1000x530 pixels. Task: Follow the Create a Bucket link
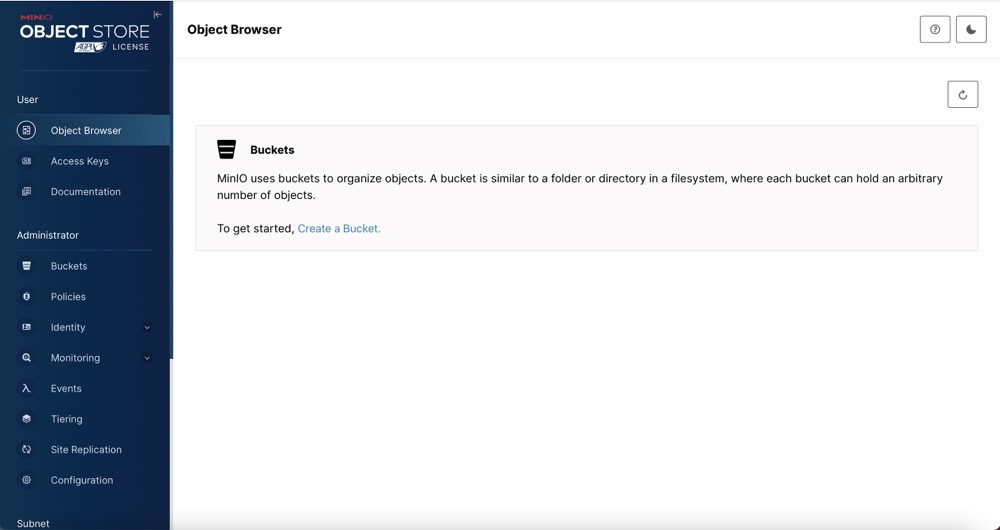[x=339, y=228]
